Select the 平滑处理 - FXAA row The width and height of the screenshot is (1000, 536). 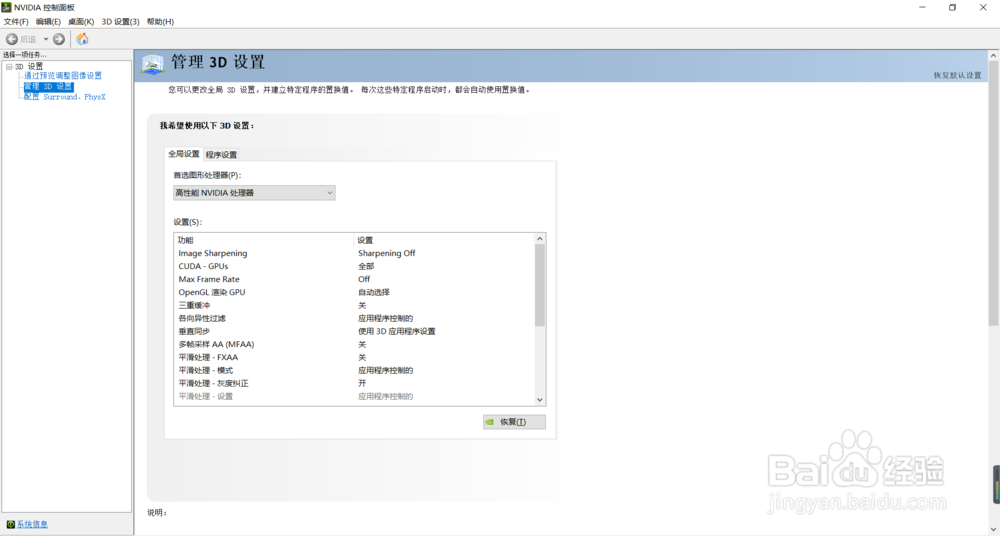coord(355,357)
